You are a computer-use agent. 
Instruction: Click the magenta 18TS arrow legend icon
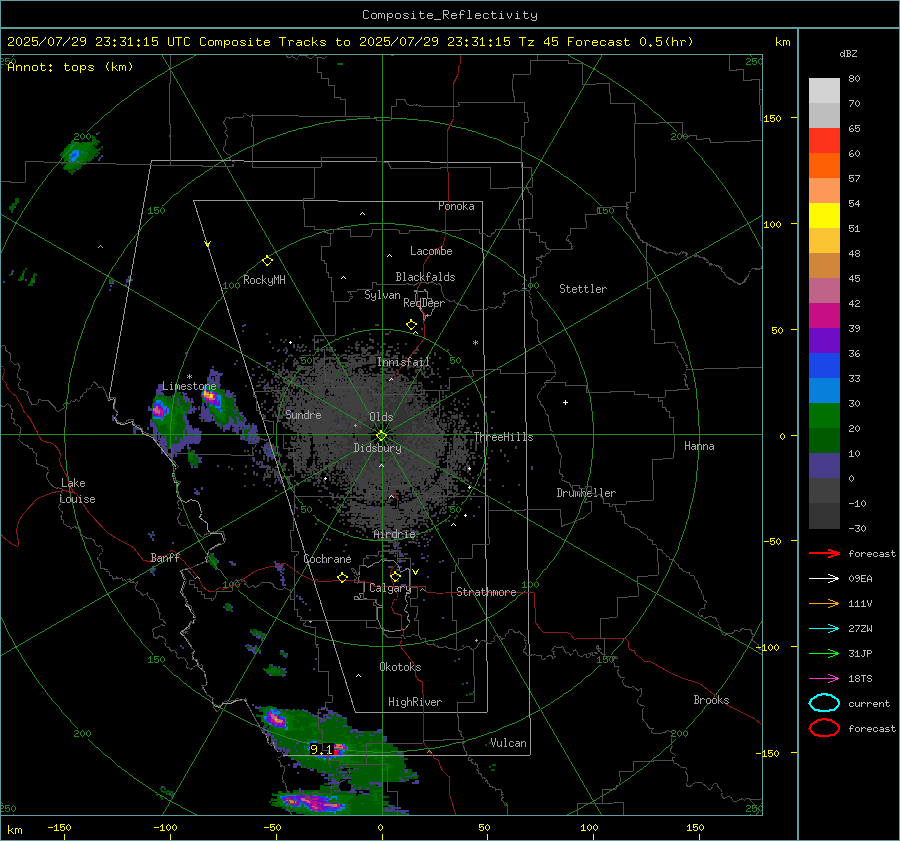pos(824,679)
